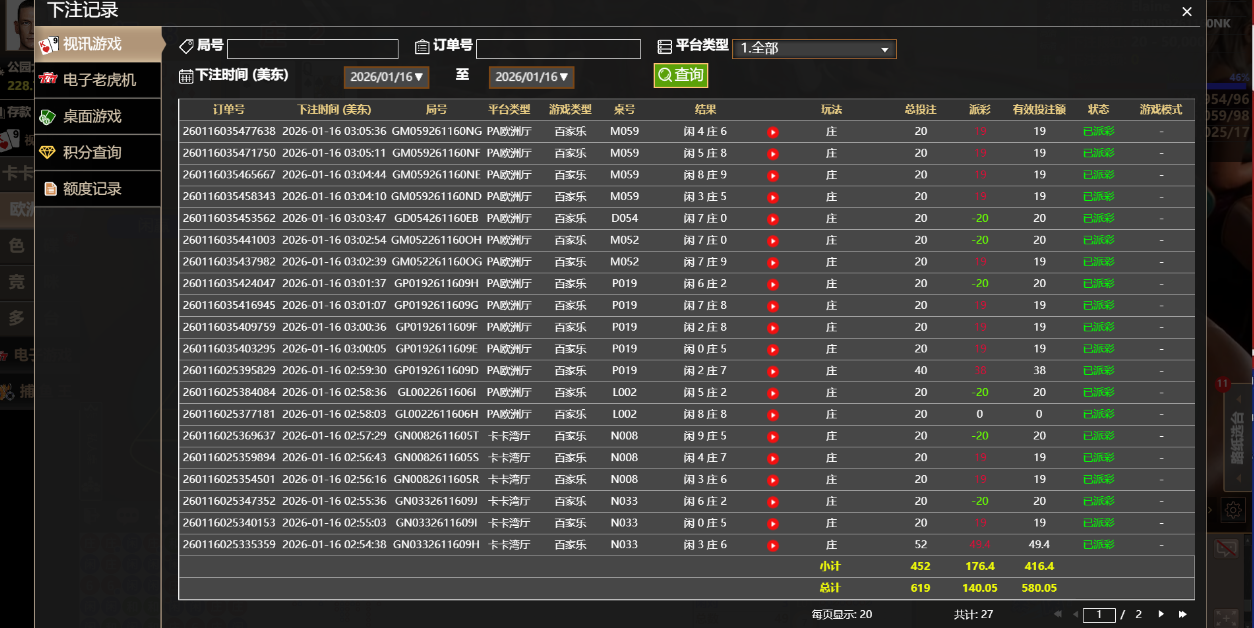The width and height of the screenshot is (1254, 628).
Task: Click the 订单号 order number input field
Action: click(558, 49)
